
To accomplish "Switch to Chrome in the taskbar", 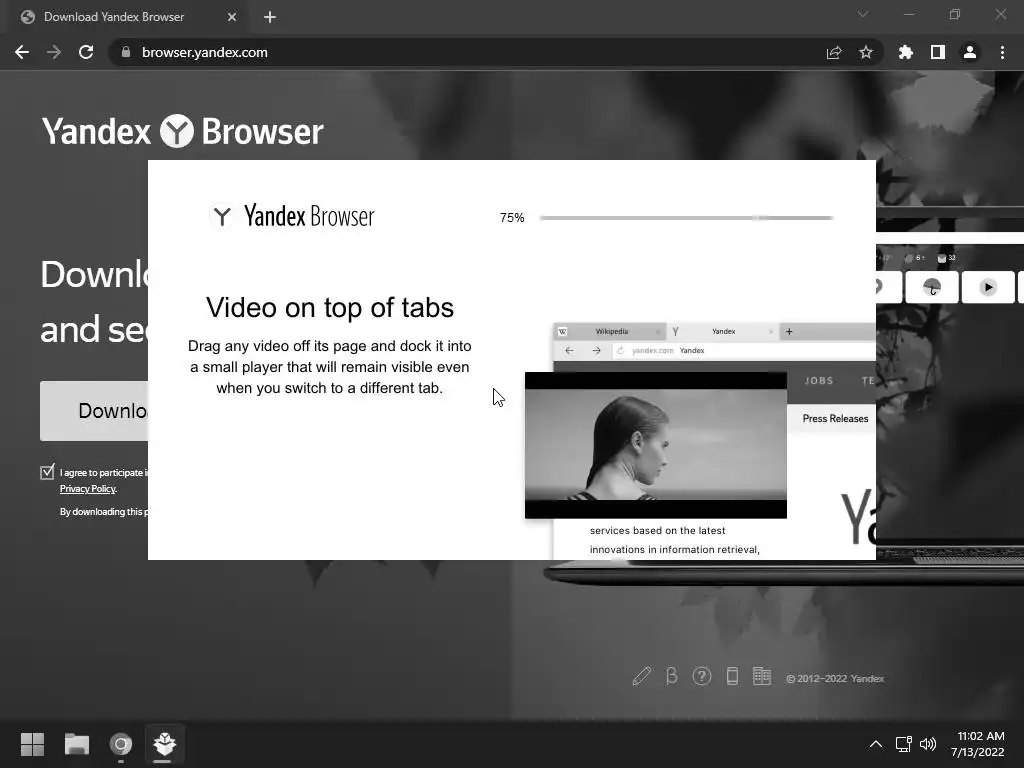I will pos(121,744).
